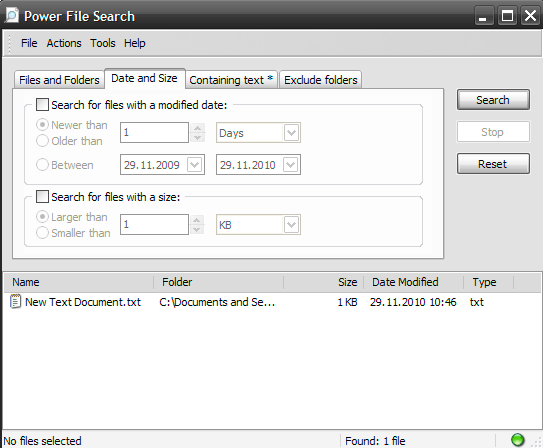Image resolution: width=543 pixels, height=448 pixels.
Task: Maximize the Power File Search window
Action: (x=507, y=16)
